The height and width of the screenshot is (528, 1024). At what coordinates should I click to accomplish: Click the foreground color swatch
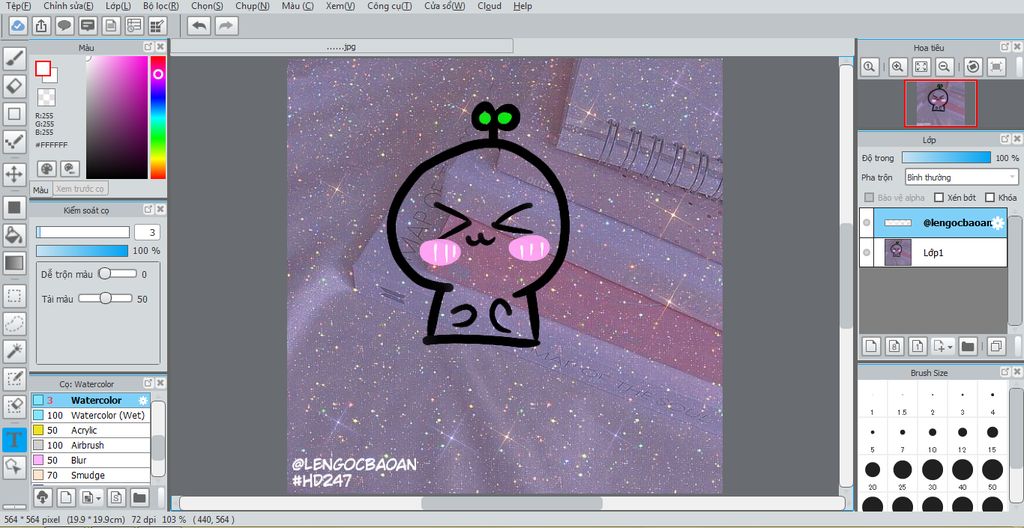click(43, 69)
